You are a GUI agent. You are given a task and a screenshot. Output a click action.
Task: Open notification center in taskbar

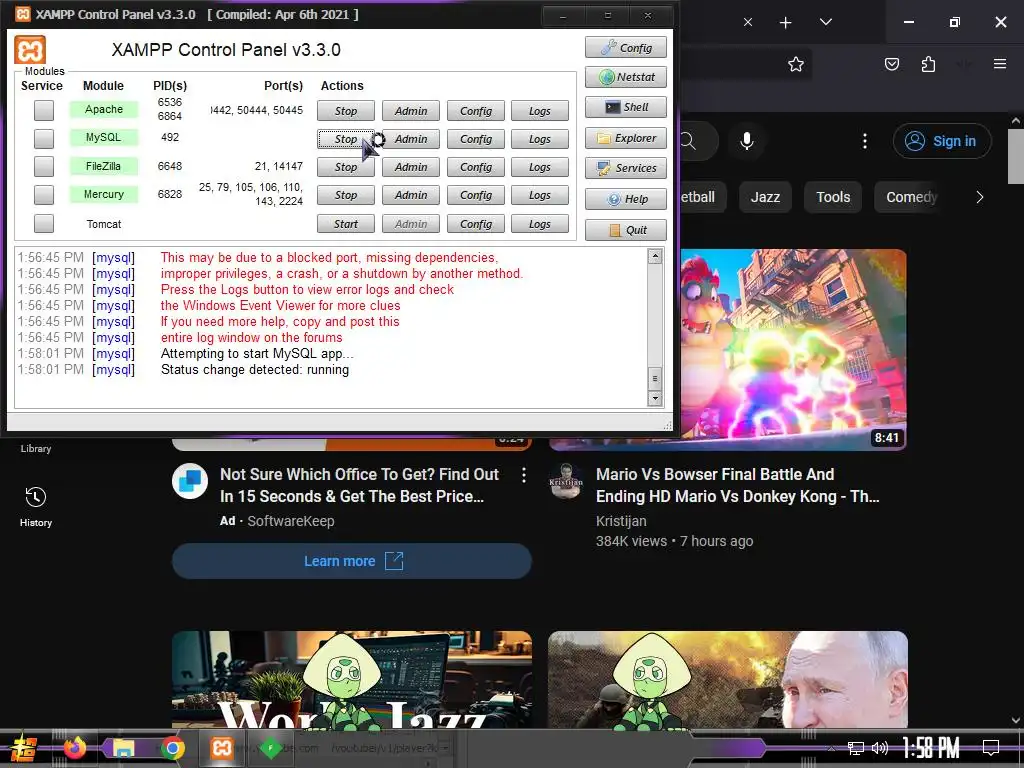(991, 747)
